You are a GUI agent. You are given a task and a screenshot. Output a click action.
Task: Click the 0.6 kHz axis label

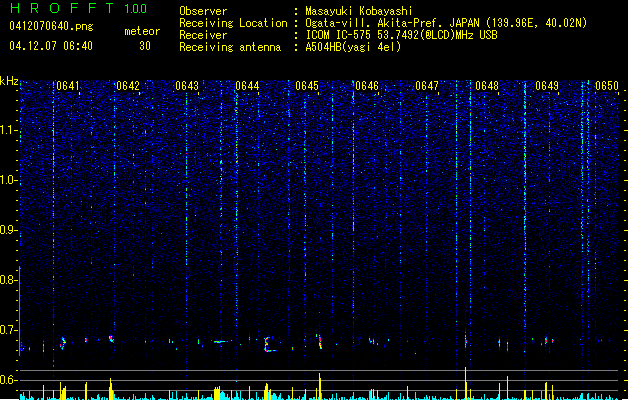9,380
